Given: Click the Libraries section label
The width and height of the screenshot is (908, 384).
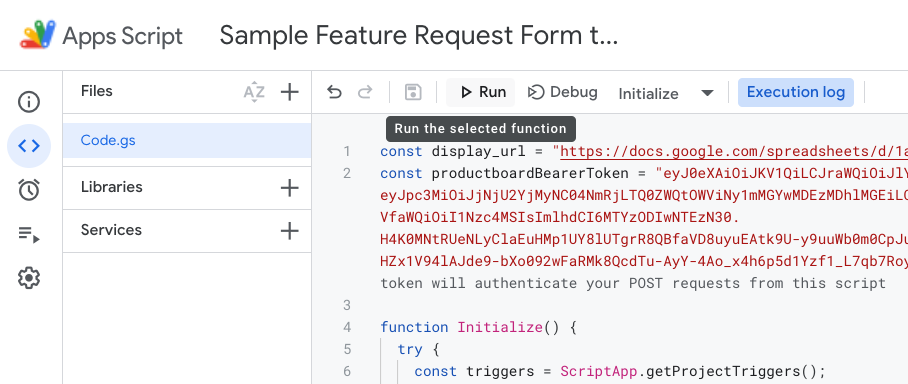Looking at the screenshot, I should (x=112, y=187).
